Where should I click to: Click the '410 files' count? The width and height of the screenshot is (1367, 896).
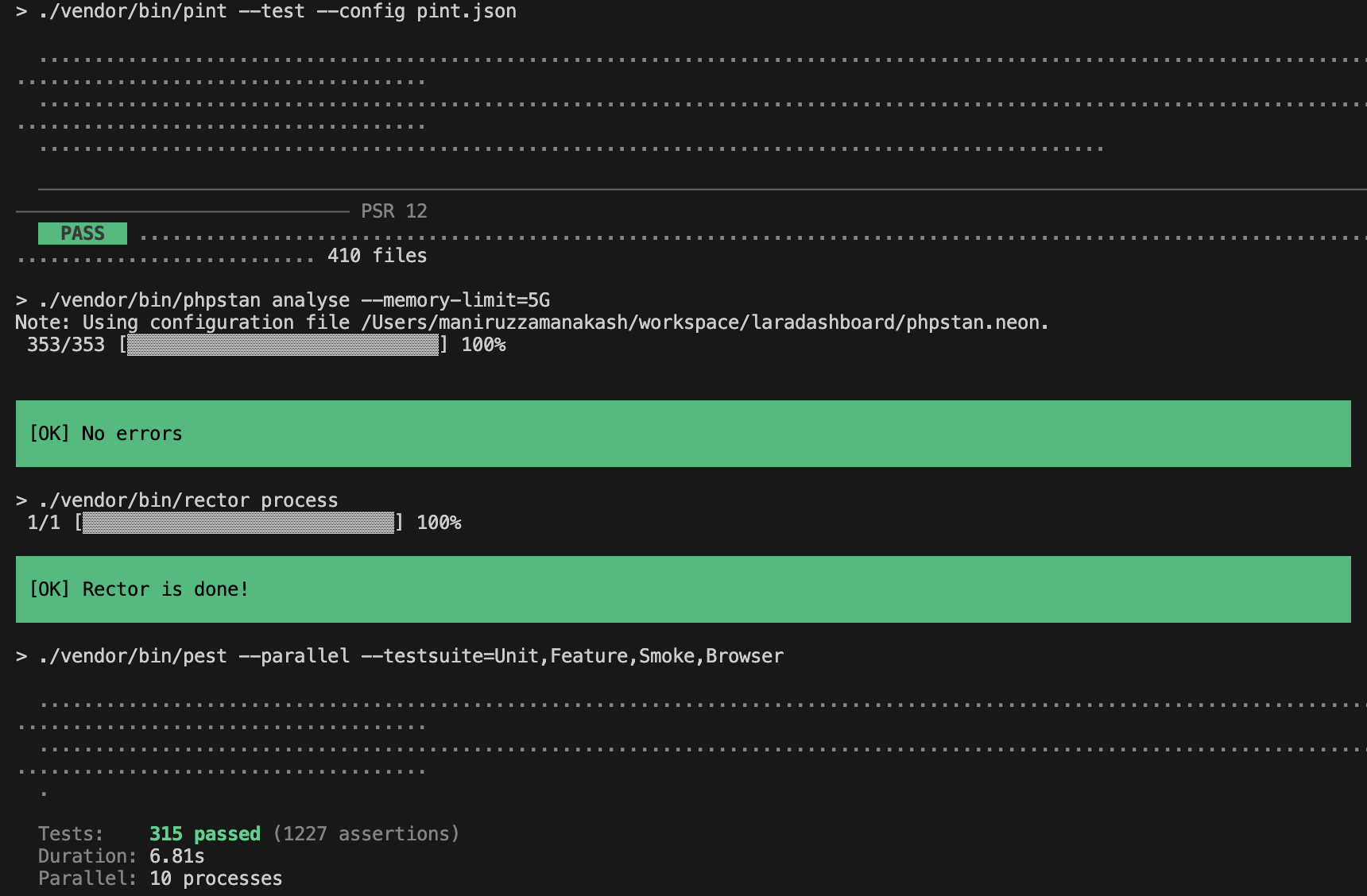[x=378, y=256]
